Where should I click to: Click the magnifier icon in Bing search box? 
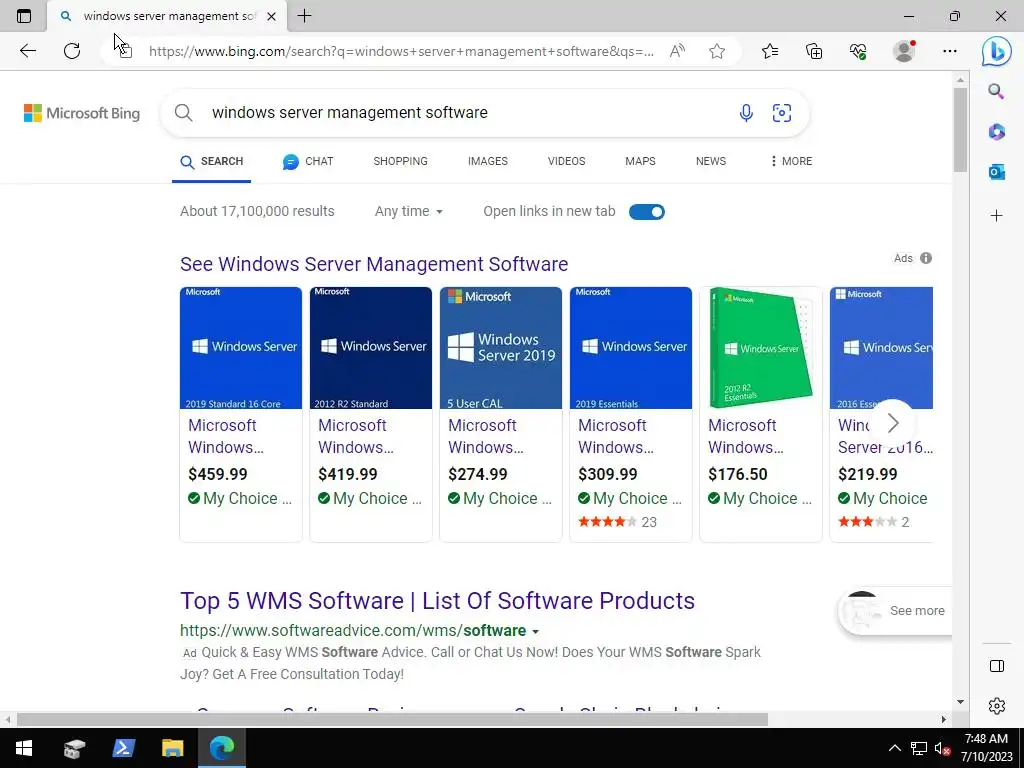tap(184, 113)
